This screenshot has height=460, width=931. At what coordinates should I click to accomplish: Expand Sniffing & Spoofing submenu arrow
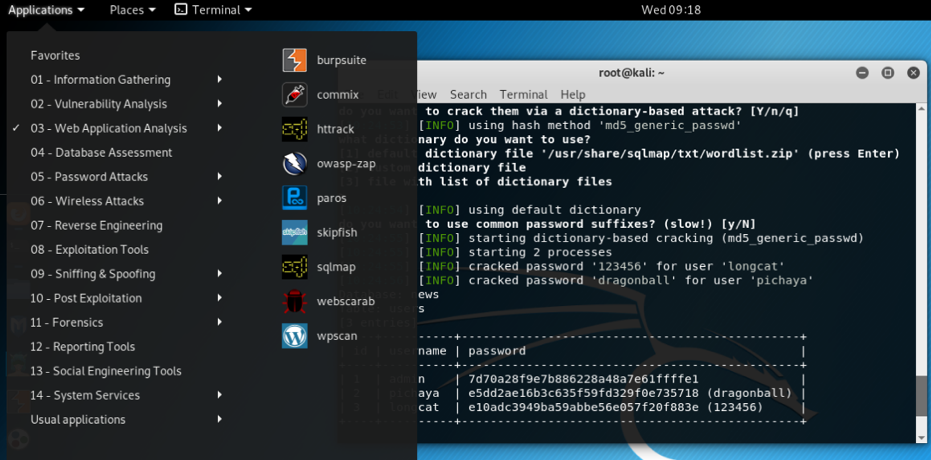220,274
